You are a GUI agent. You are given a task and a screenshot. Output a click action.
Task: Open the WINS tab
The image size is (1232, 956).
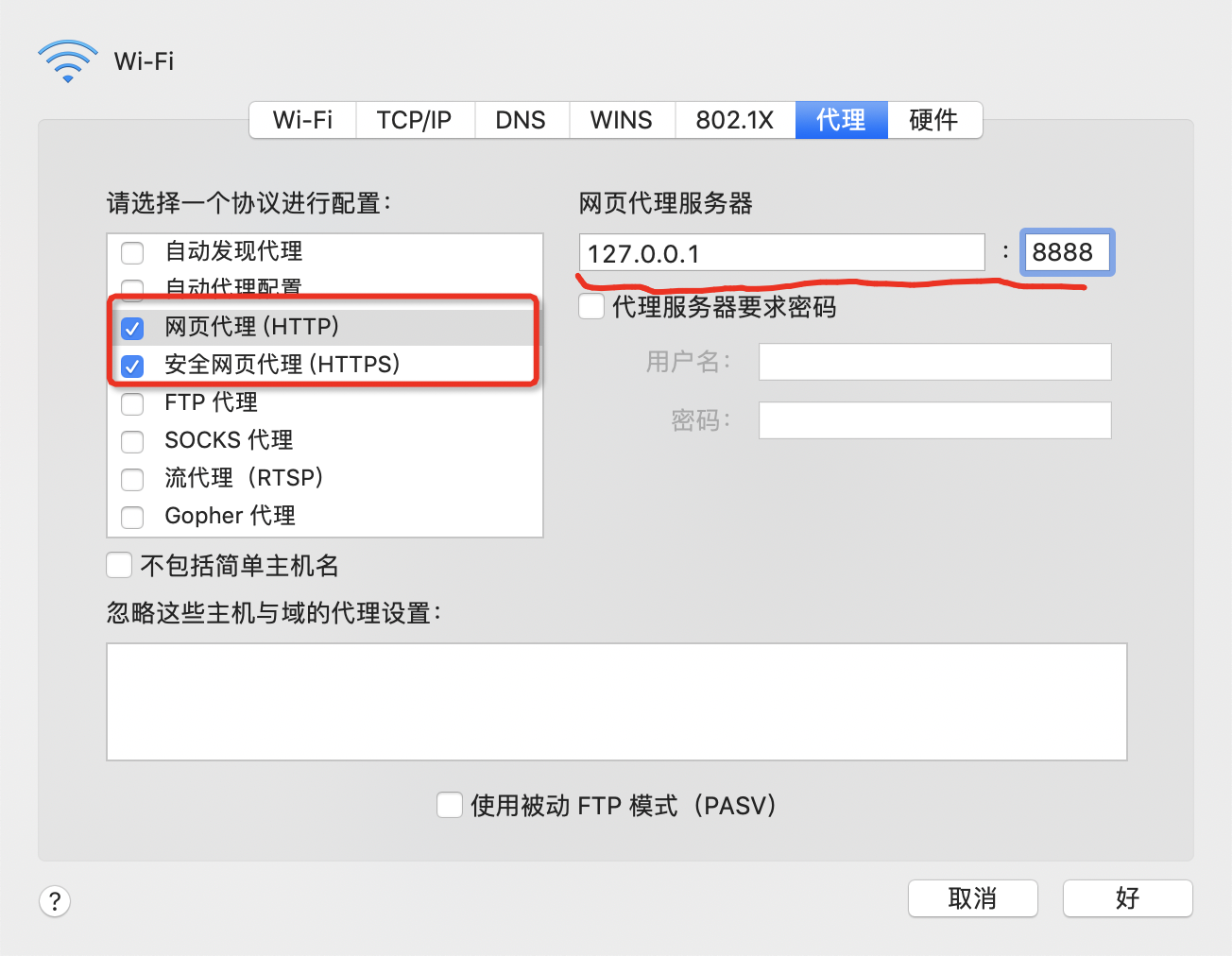pyautogui.click(x=622, y=120)
